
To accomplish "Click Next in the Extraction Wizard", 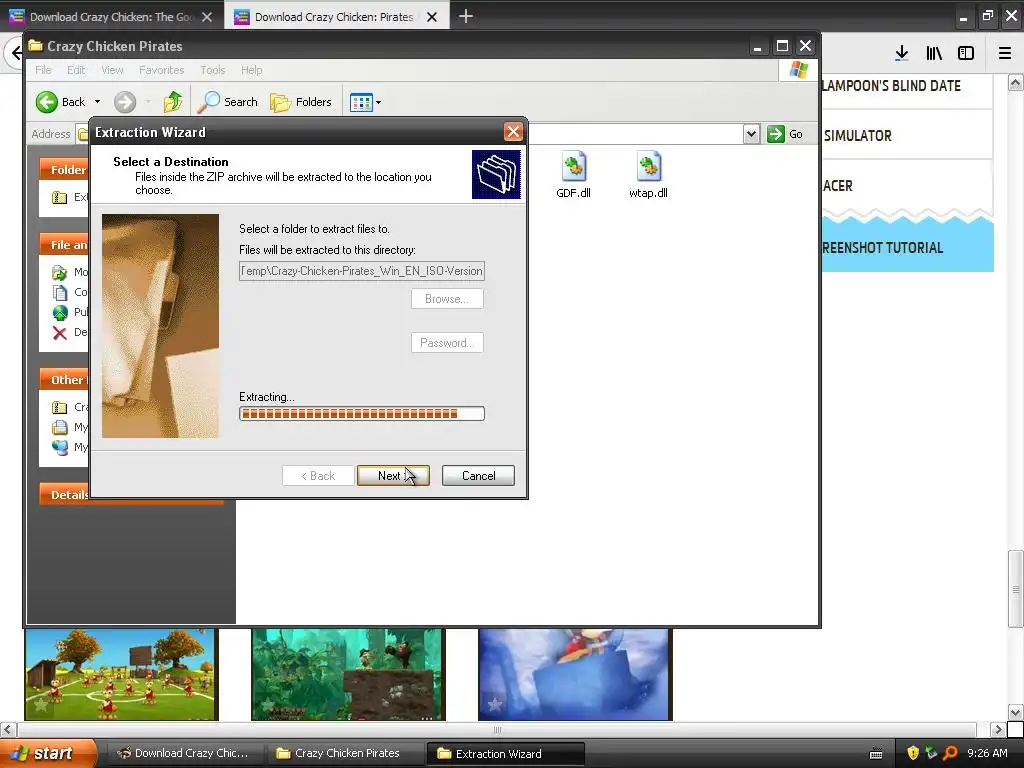I will (x=393, y=475).
